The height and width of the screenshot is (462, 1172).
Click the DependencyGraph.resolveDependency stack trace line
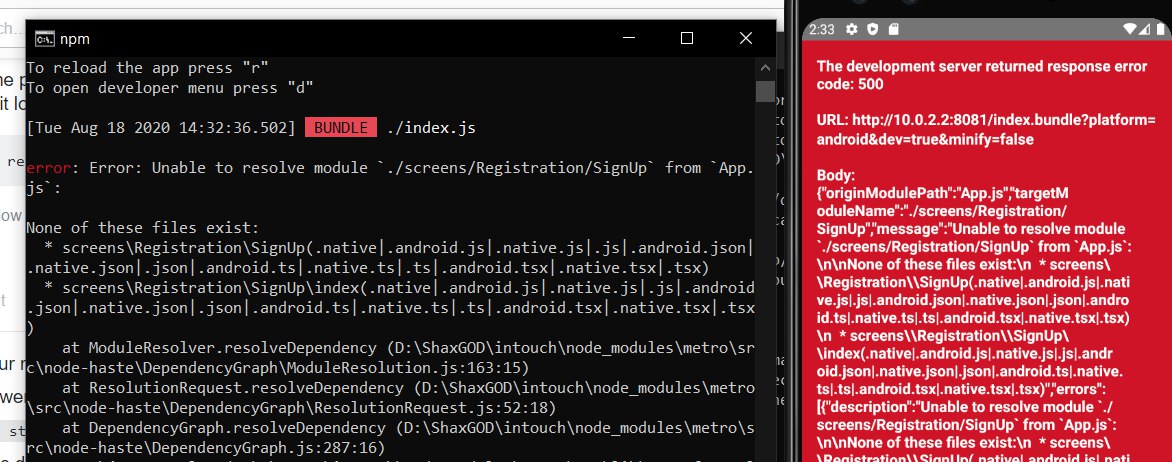pyautogui.click(x=389, y=437)
